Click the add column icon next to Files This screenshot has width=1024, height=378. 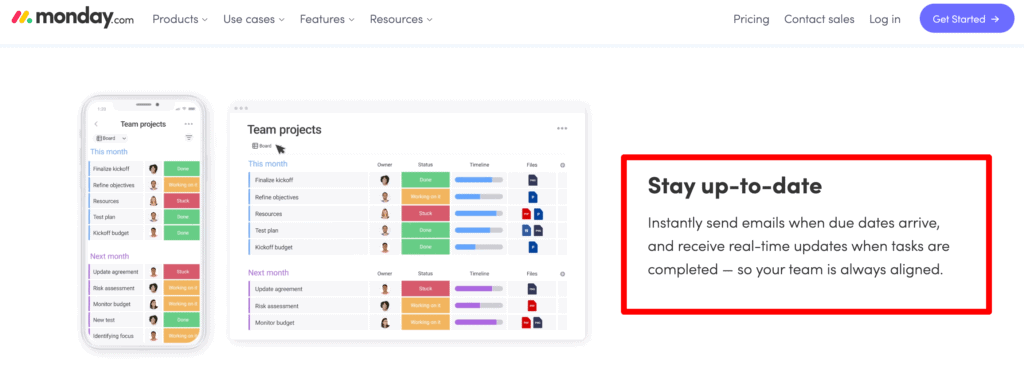562,165
